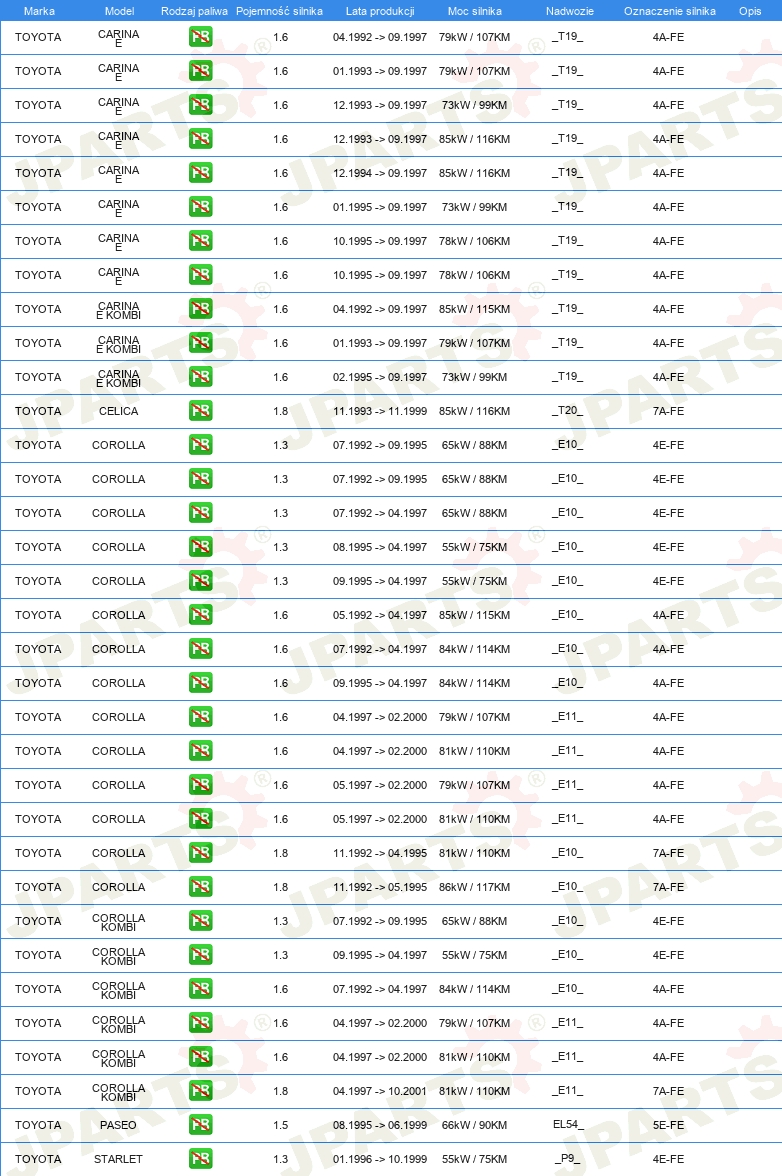Click fuel icon in Carina E Kombi 79kW row
The width and height of the screenshot is (782, 1176).
[x=200, y=343]
